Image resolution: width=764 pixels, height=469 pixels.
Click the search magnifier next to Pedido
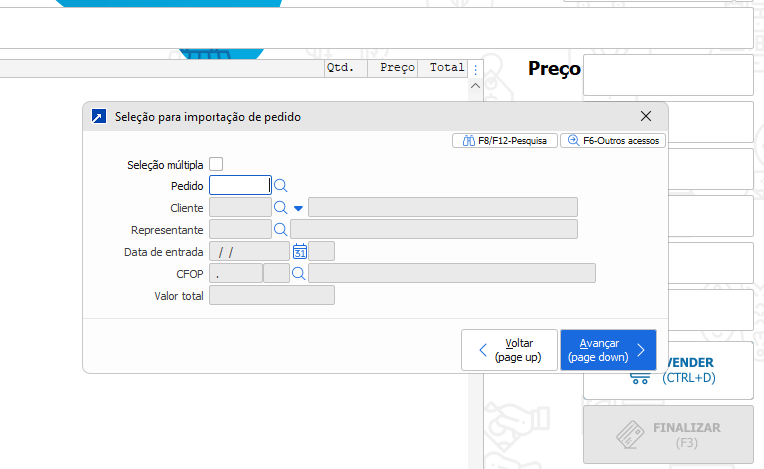(x=280, y=186)
